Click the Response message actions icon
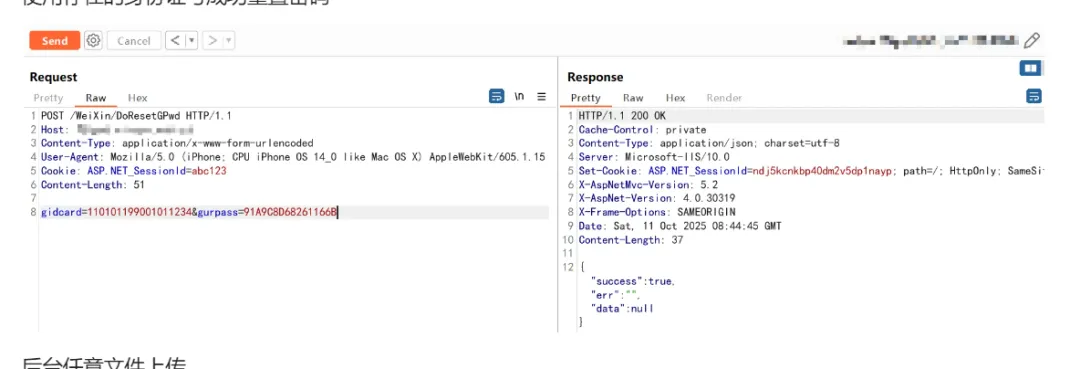This screenshot has width=1080, height=369. 1033,96
